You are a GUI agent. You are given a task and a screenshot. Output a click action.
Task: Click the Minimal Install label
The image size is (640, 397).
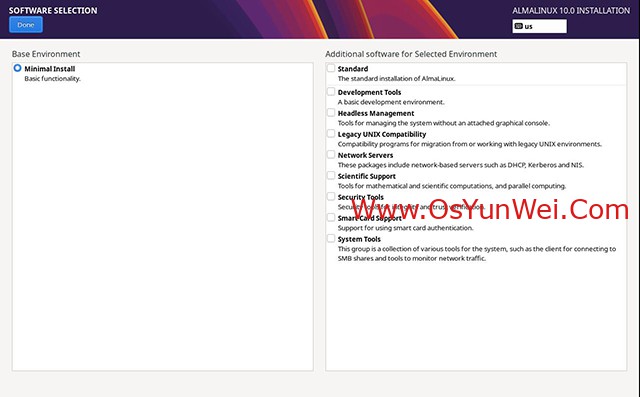[49, 69]
